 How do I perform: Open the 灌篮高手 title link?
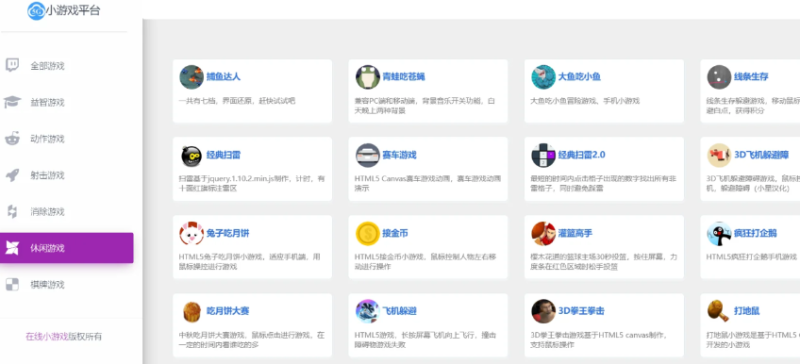click(x=575, y=233)
